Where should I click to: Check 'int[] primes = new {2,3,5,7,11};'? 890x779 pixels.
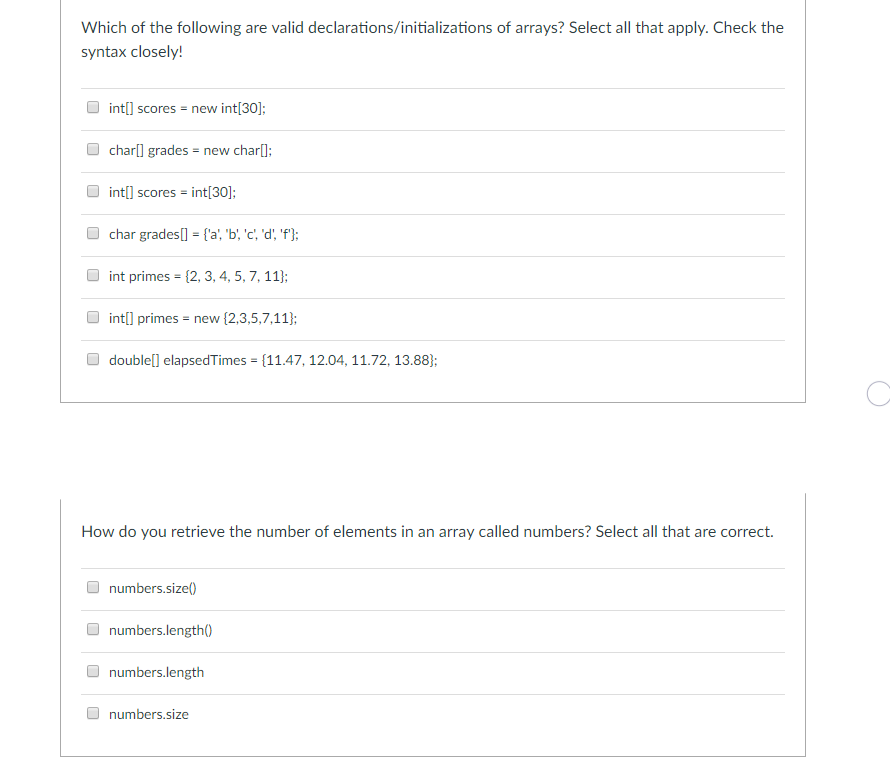[92, 316]
